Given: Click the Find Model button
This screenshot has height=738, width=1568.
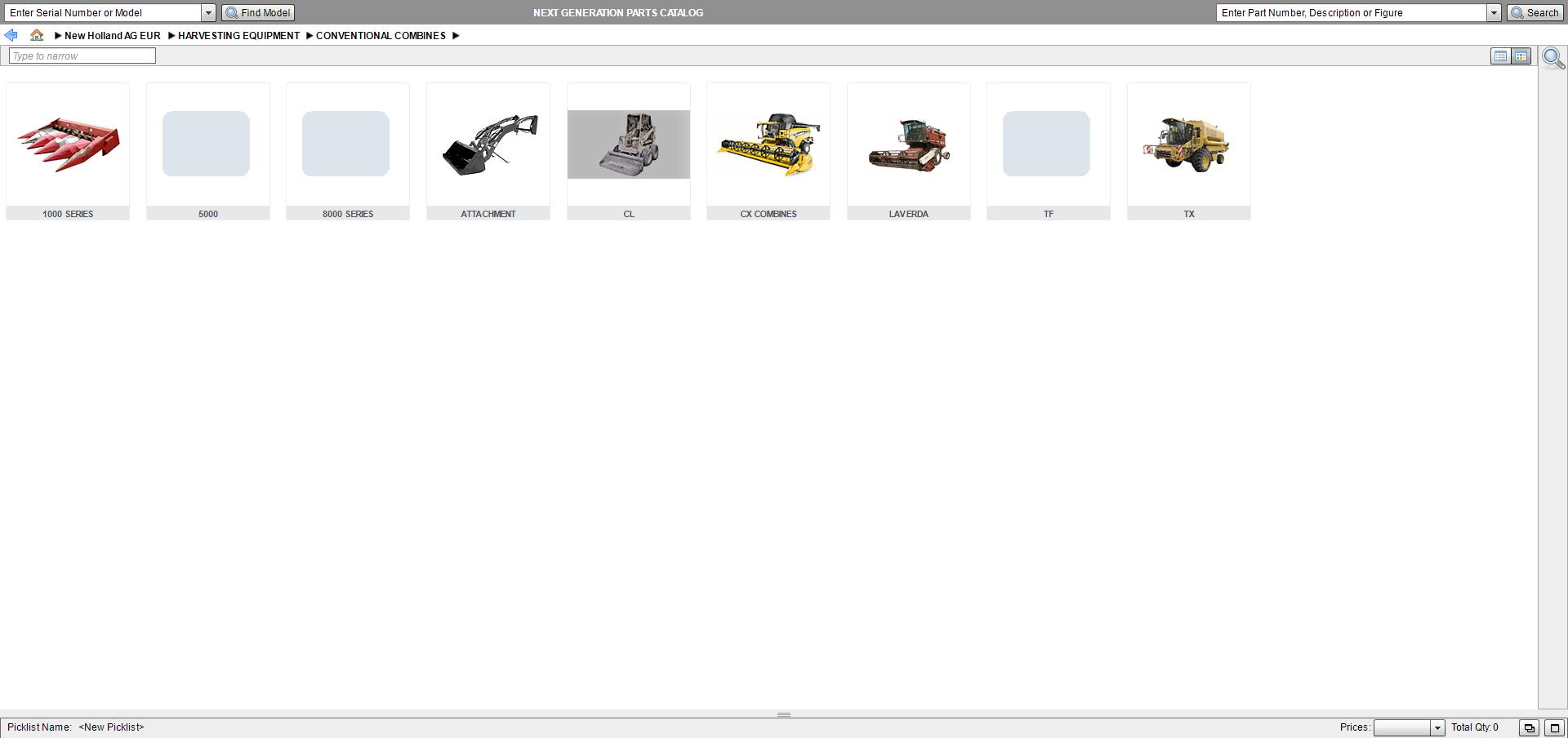Looking at the screenshot, I should [x=258, y=13].
